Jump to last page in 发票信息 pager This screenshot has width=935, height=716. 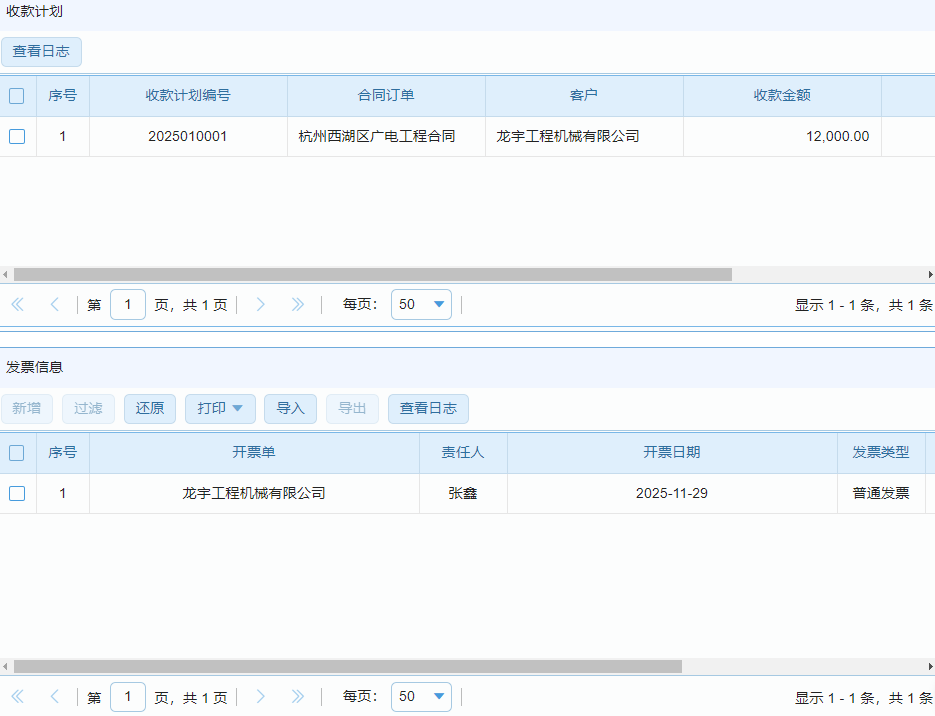pyautogui.click(x=297, y=697)
